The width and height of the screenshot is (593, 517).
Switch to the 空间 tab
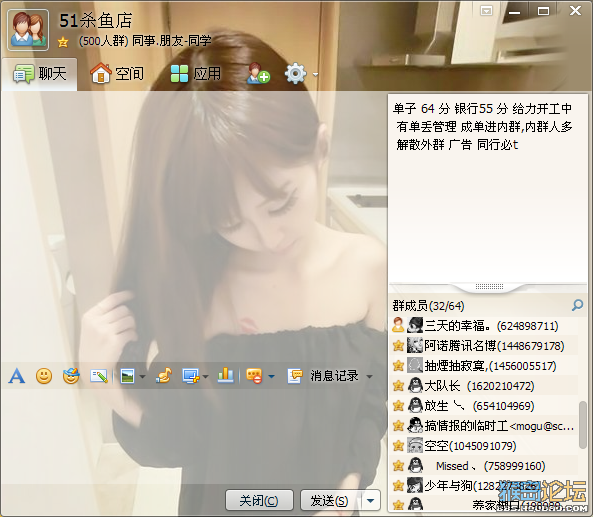[118, 73]
